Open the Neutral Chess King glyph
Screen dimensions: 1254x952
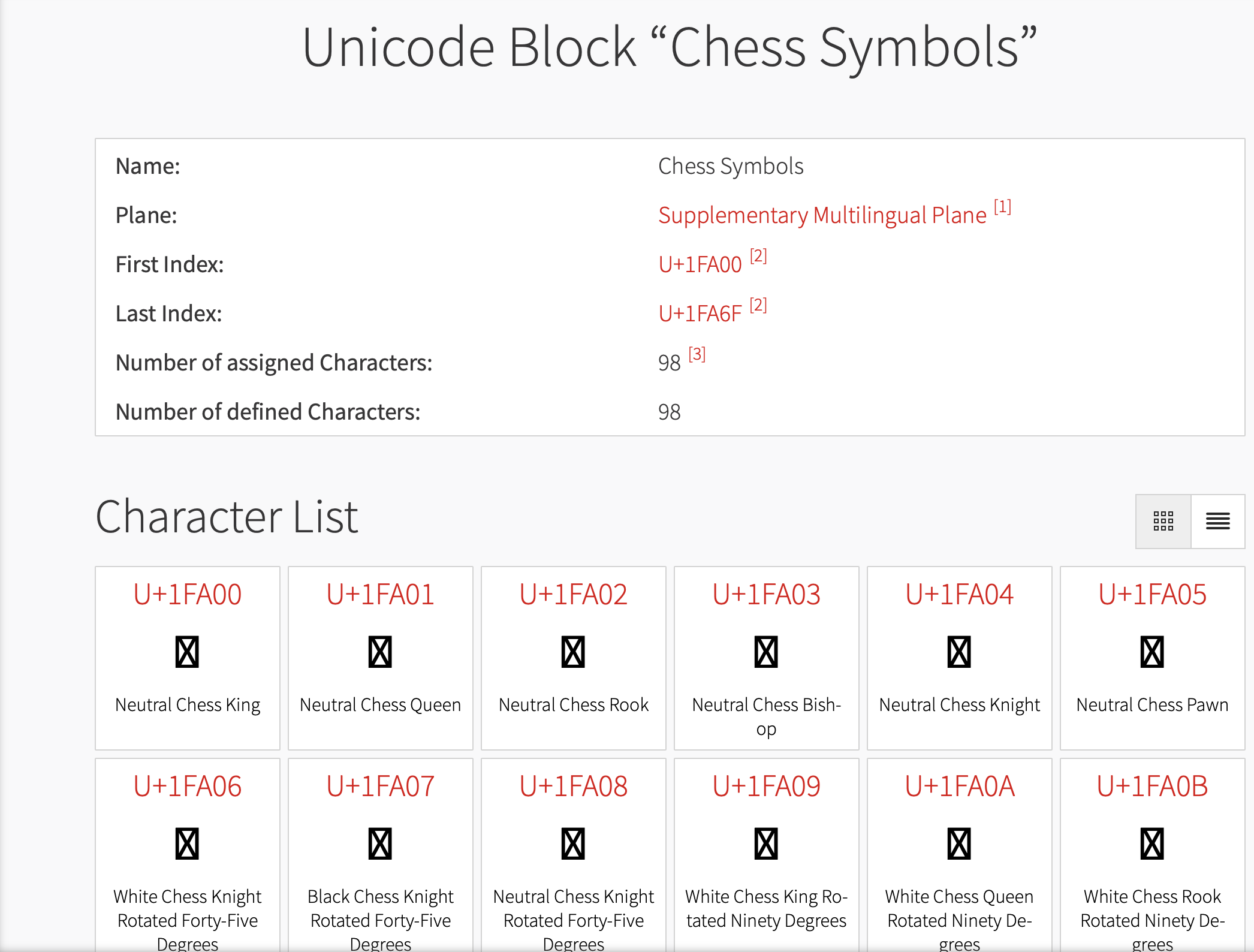187,652
